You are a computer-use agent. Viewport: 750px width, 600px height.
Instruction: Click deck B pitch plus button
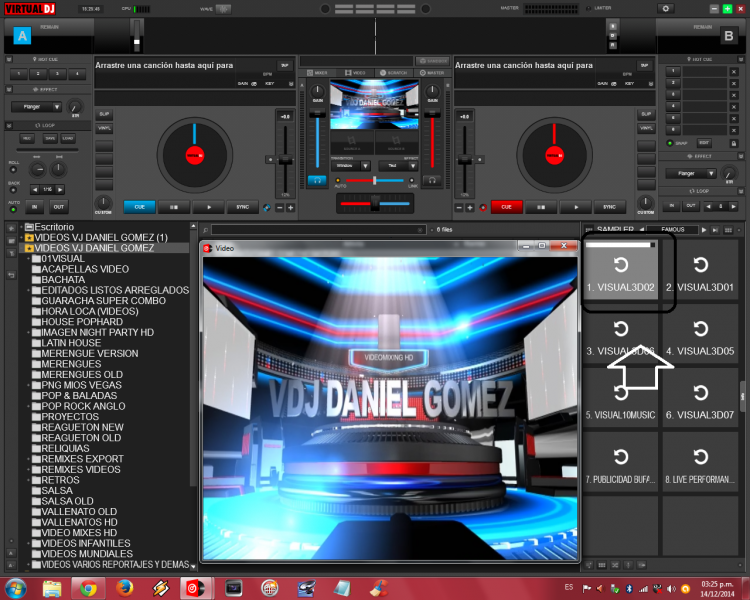tap(470, 208)
